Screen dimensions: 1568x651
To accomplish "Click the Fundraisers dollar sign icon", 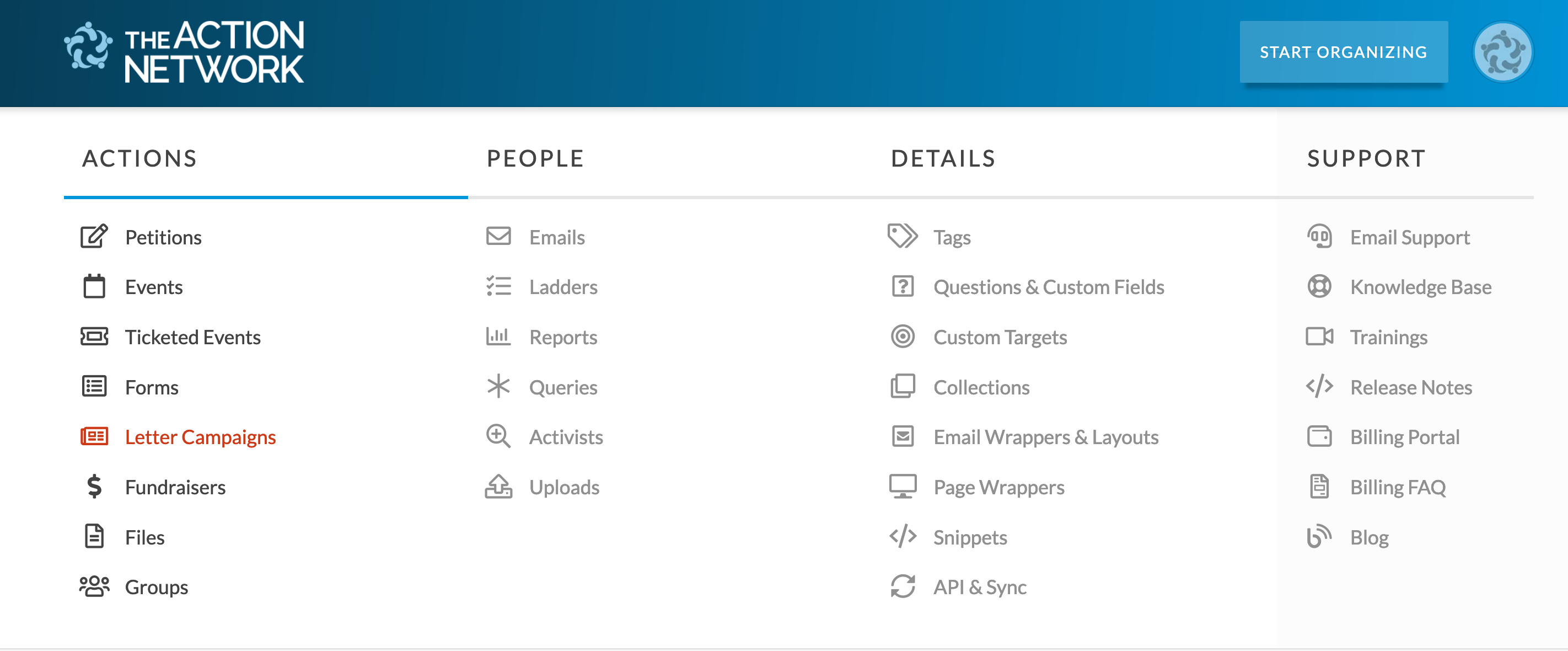I will coord(94,487).
